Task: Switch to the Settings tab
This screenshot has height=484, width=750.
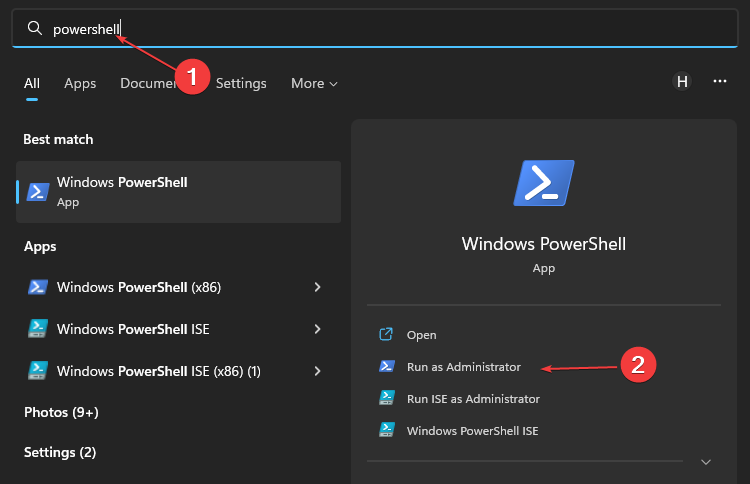Action: [x=241, y=83]
